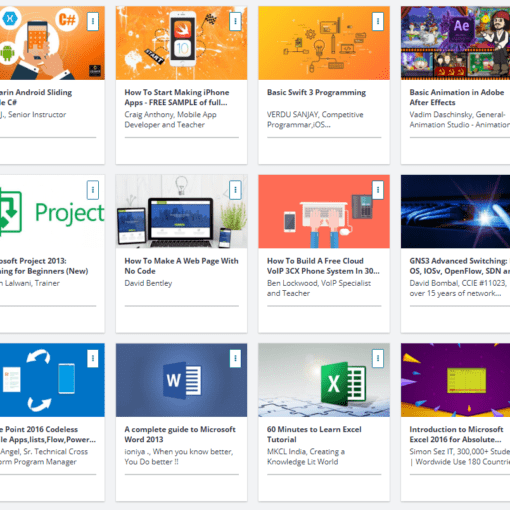Open 'Basic Swift 3 Programming' course title

click(316, 92)
